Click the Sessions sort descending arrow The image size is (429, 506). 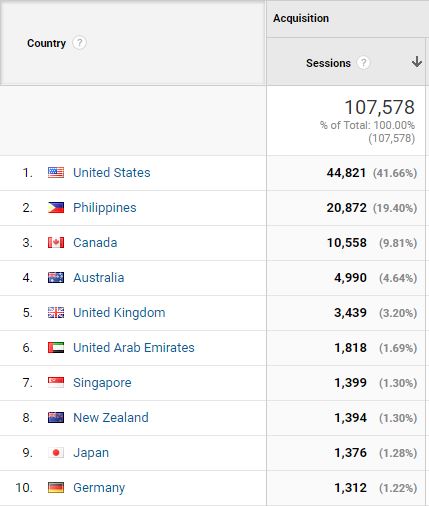[x=416, y=62]
